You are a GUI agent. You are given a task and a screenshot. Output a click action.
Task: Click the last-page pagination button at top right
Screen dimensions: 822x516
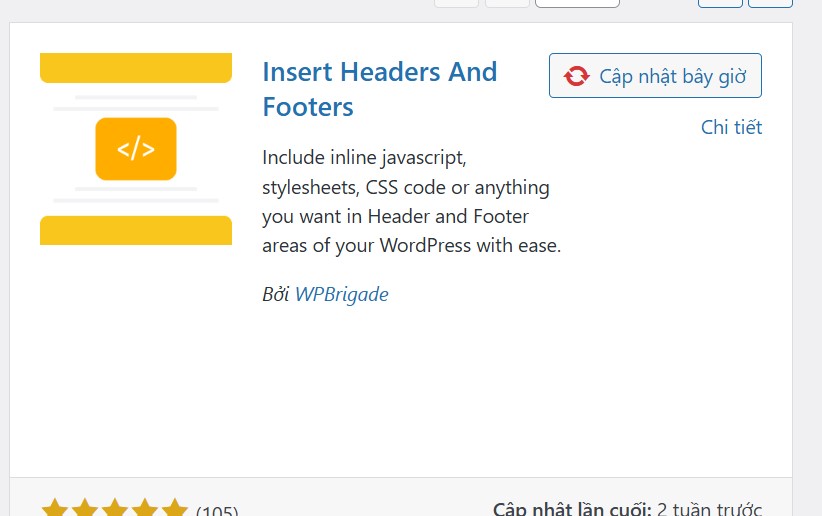coord(770,3)
